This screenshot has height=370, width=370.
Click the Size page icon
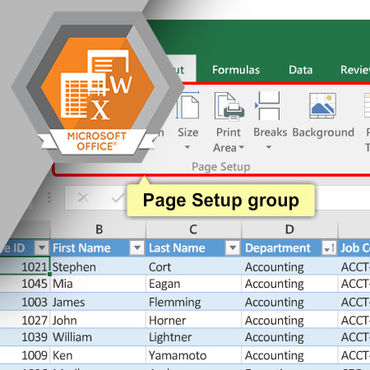188,106
